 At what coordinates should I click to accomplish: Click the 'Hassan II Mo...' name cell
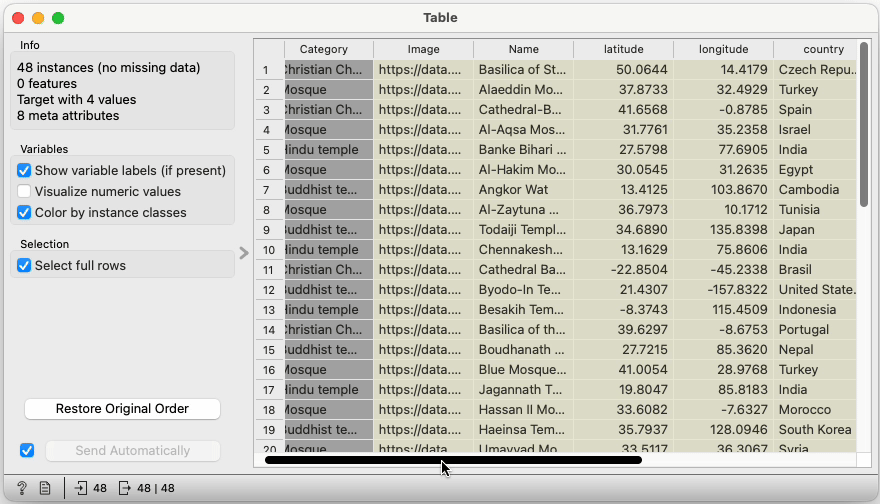(x=524, y=410)
